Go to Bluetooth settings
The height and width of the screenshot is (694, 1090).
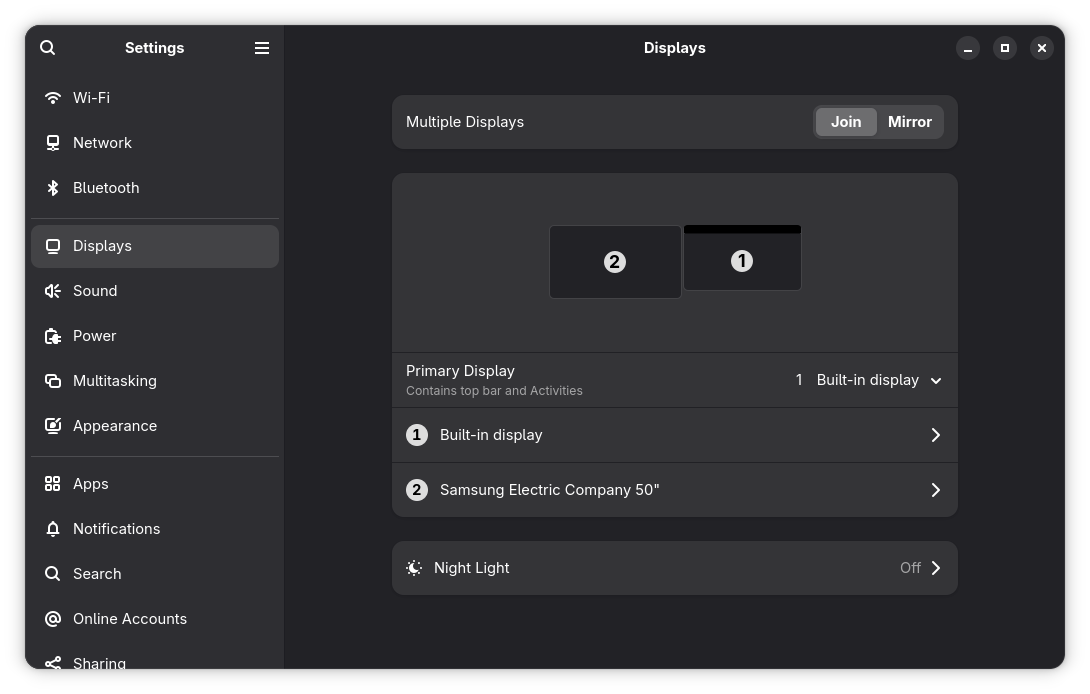click(x=155, y=188)
